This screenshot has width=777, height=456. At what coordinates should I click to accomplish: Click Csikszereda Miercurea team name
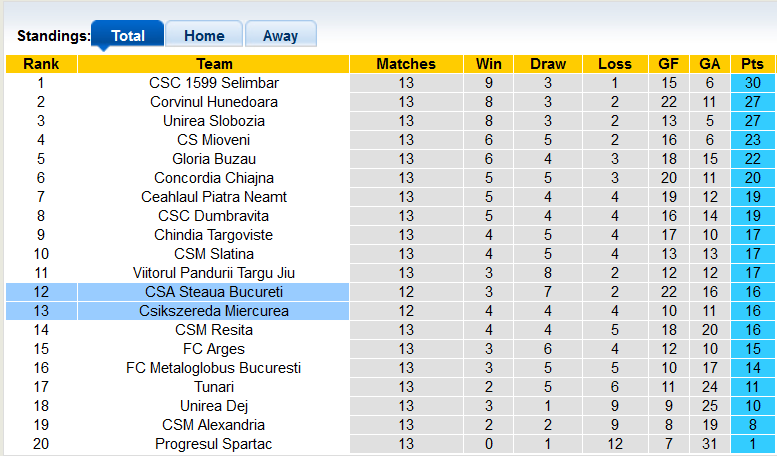(x=214, y=311)
